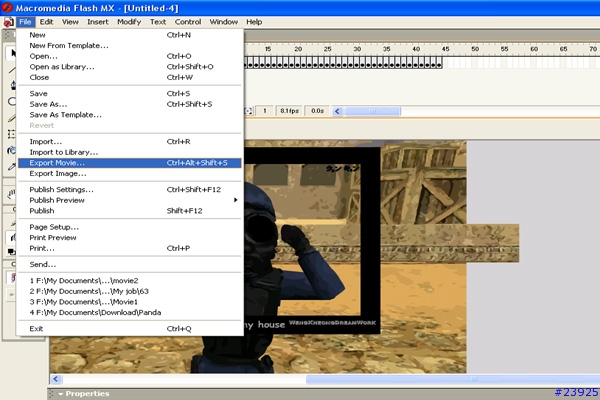Choose New From Template

pyautogui.click(x=130, y=46)
